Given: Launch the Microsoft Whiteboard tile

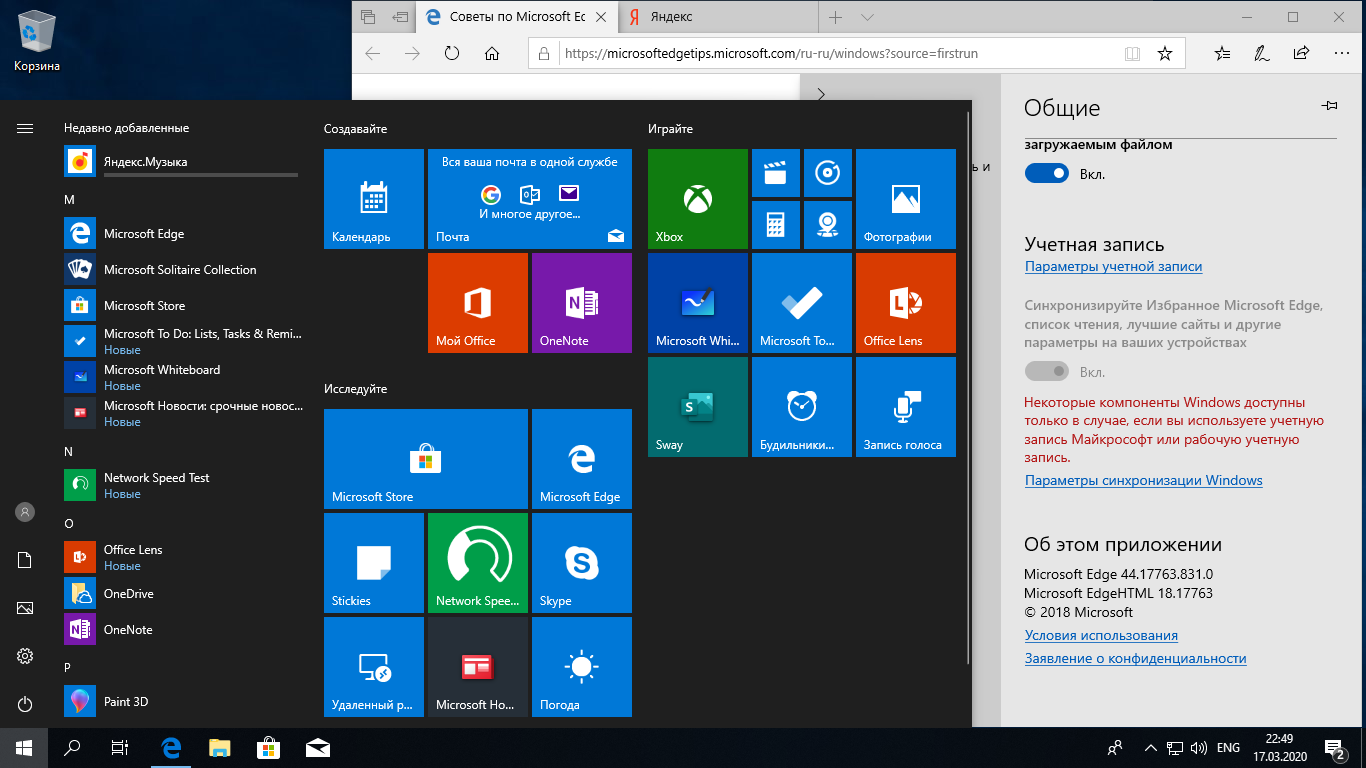Looking at the screenshot, I should click(698, 303).
